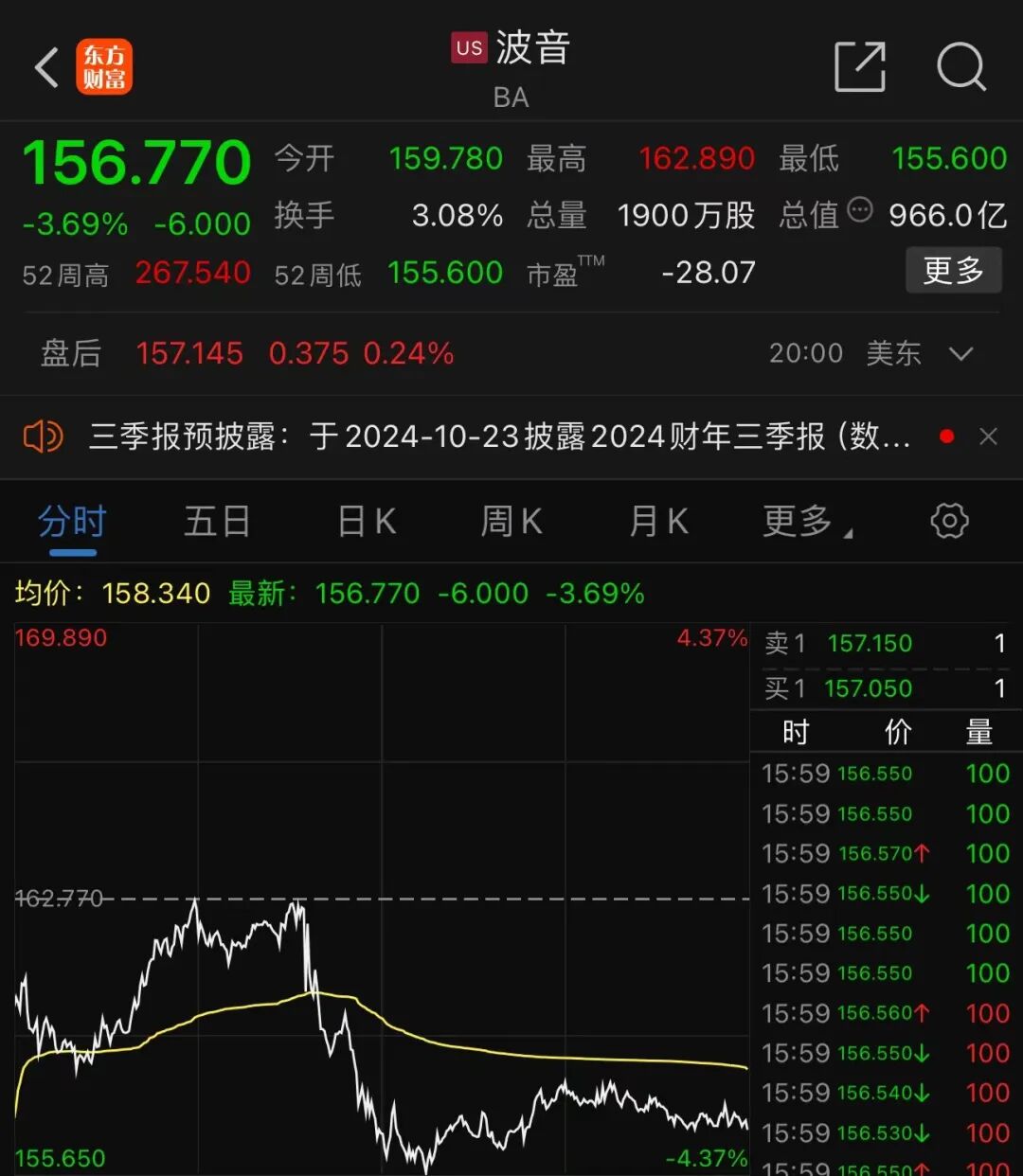
Task: Tap the 今开 value 159.780
Action: coord(446,158)
